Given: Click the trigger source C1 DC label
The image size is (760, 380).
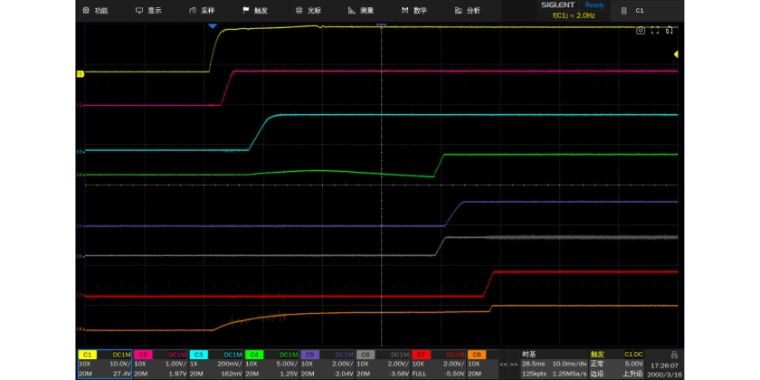Looking at the screenshot, I should point(633,355).
